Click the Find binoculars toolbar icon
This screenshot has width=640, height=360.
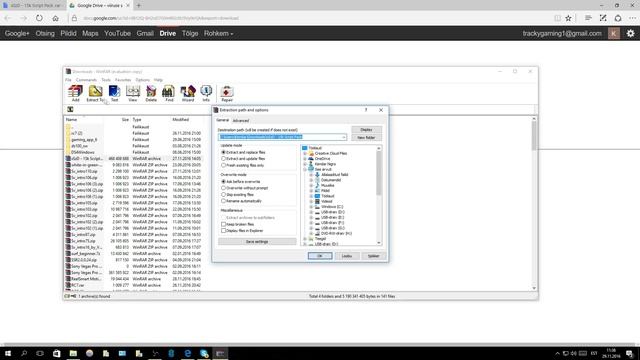point(169,93)
